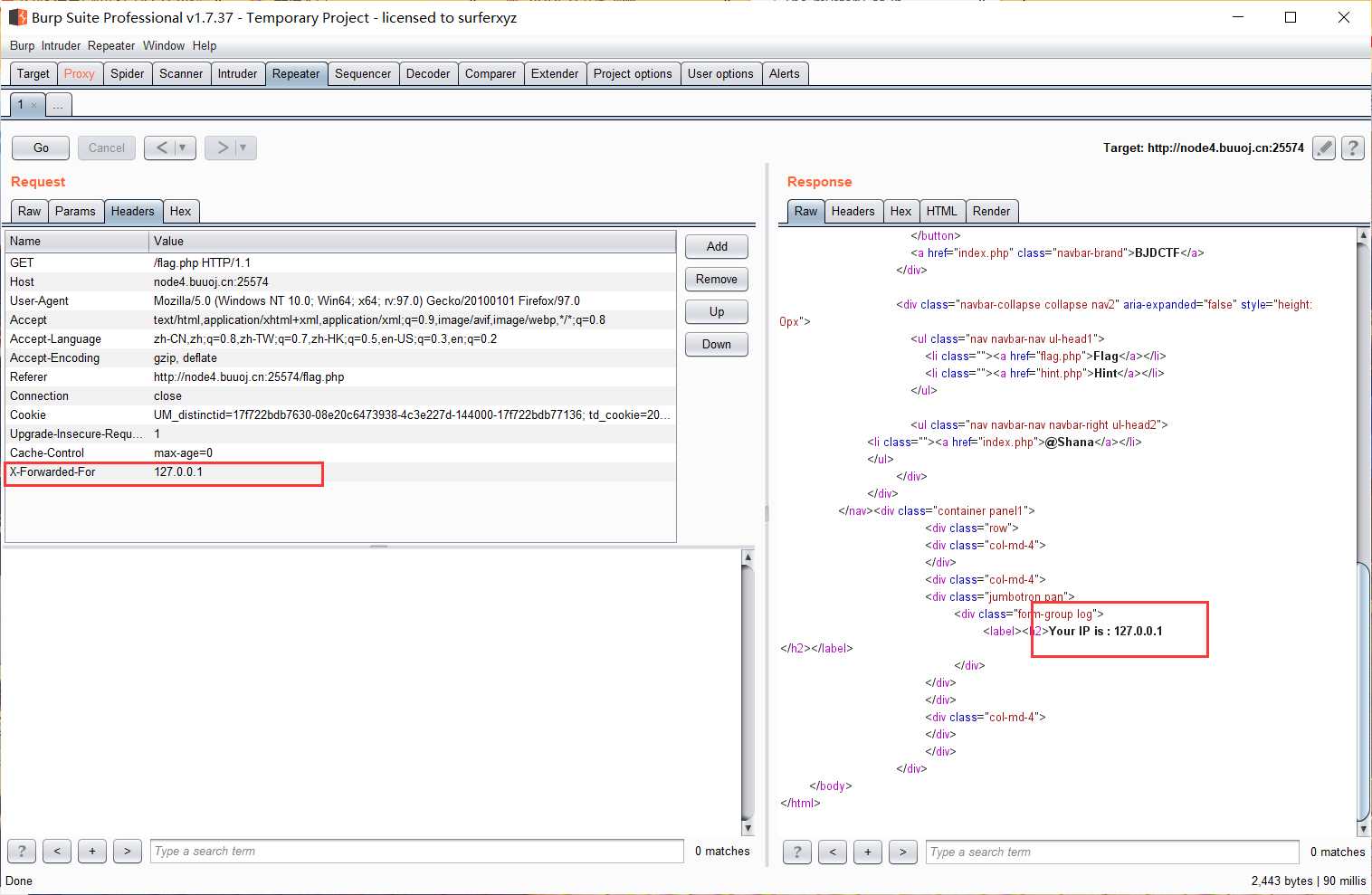1372x895 pixels.
Task: Select request Hex tab
Action: [181, 211]
